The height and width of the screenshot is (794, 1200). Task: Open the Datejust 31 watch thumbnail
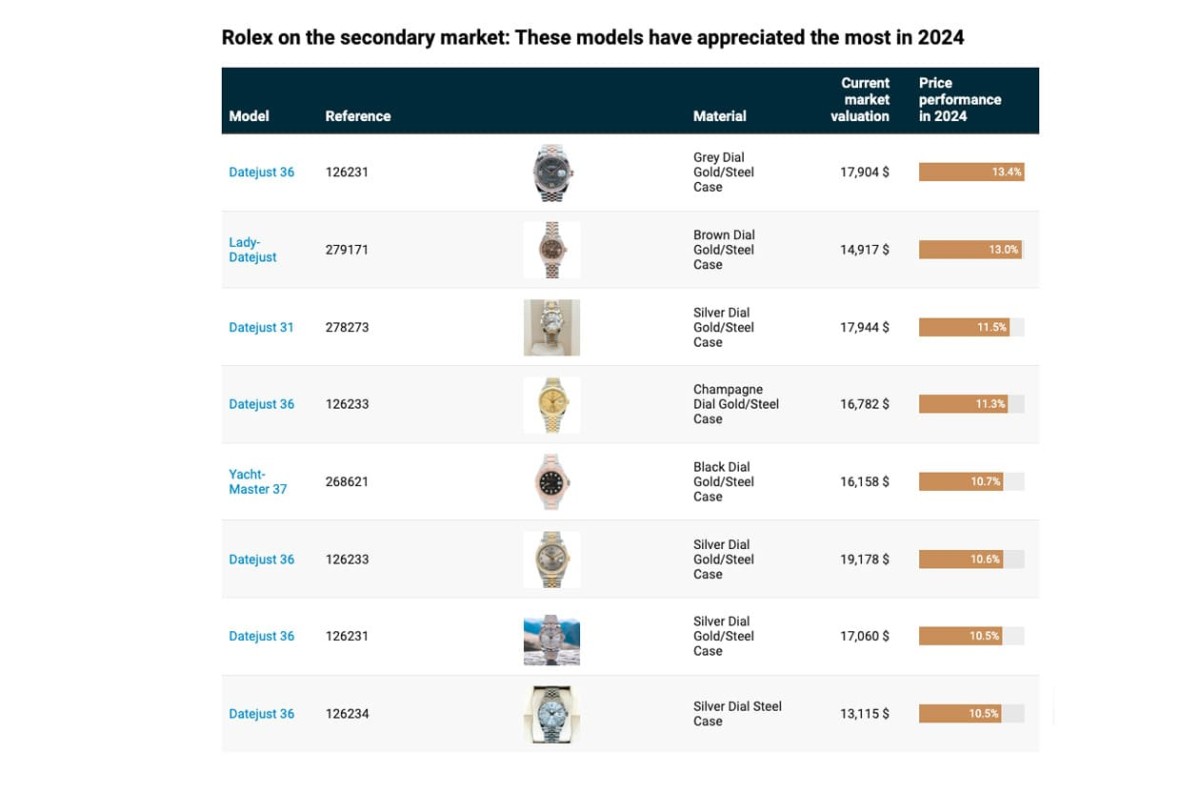tap(551, 327)
